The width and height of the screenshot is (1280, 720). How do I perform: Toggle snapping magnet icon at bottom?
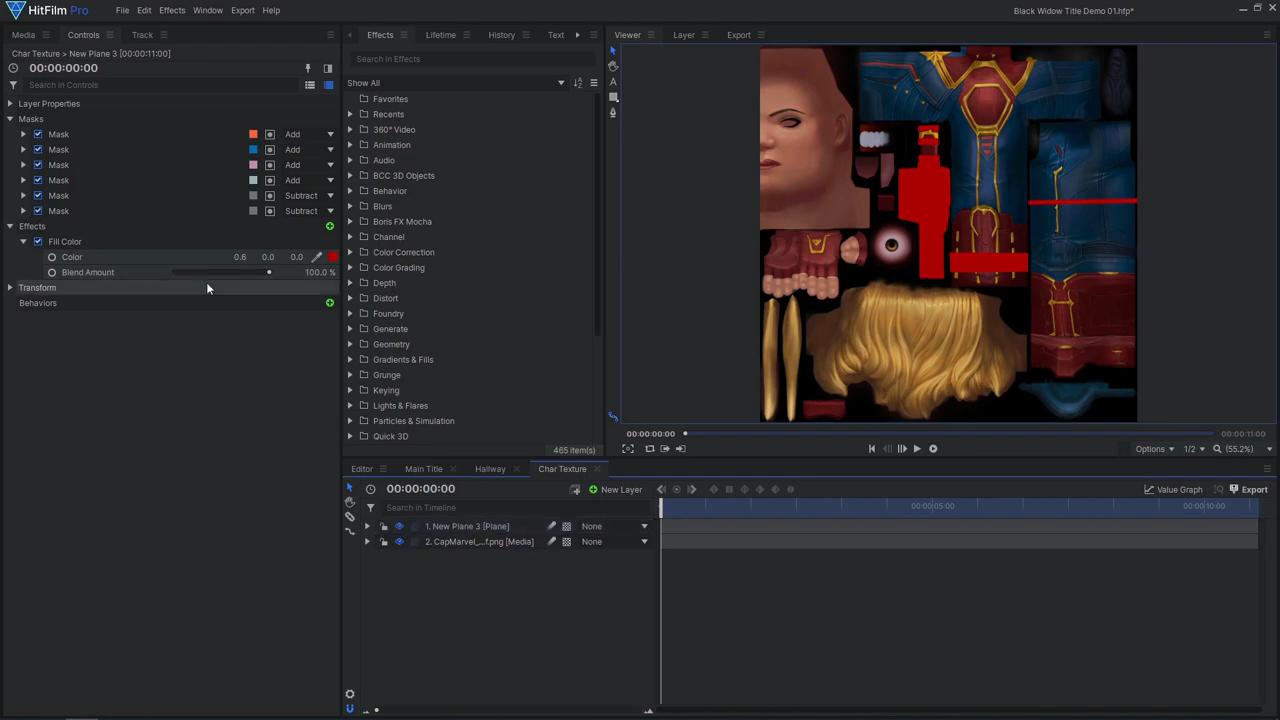[x=349, y=709]
